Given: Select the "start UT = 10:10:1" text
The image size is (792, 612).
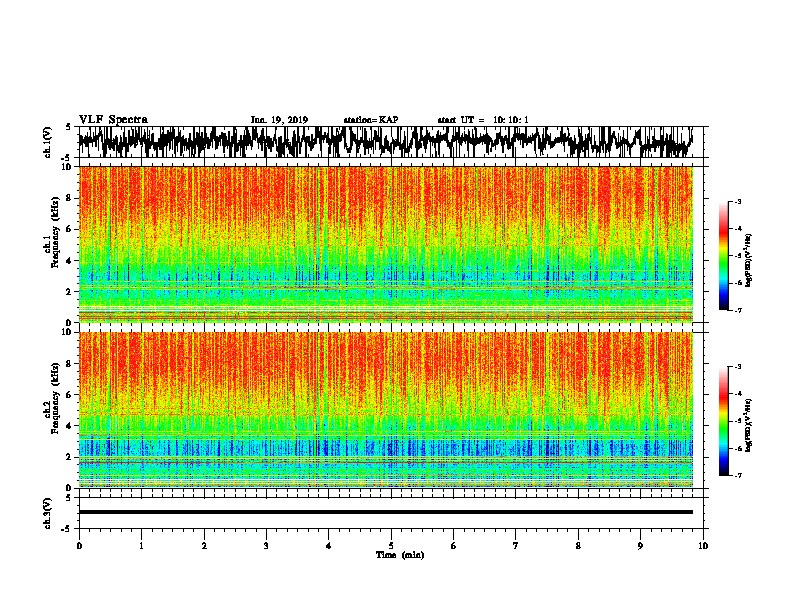Looking at the screenshot, I should (483, 120).
